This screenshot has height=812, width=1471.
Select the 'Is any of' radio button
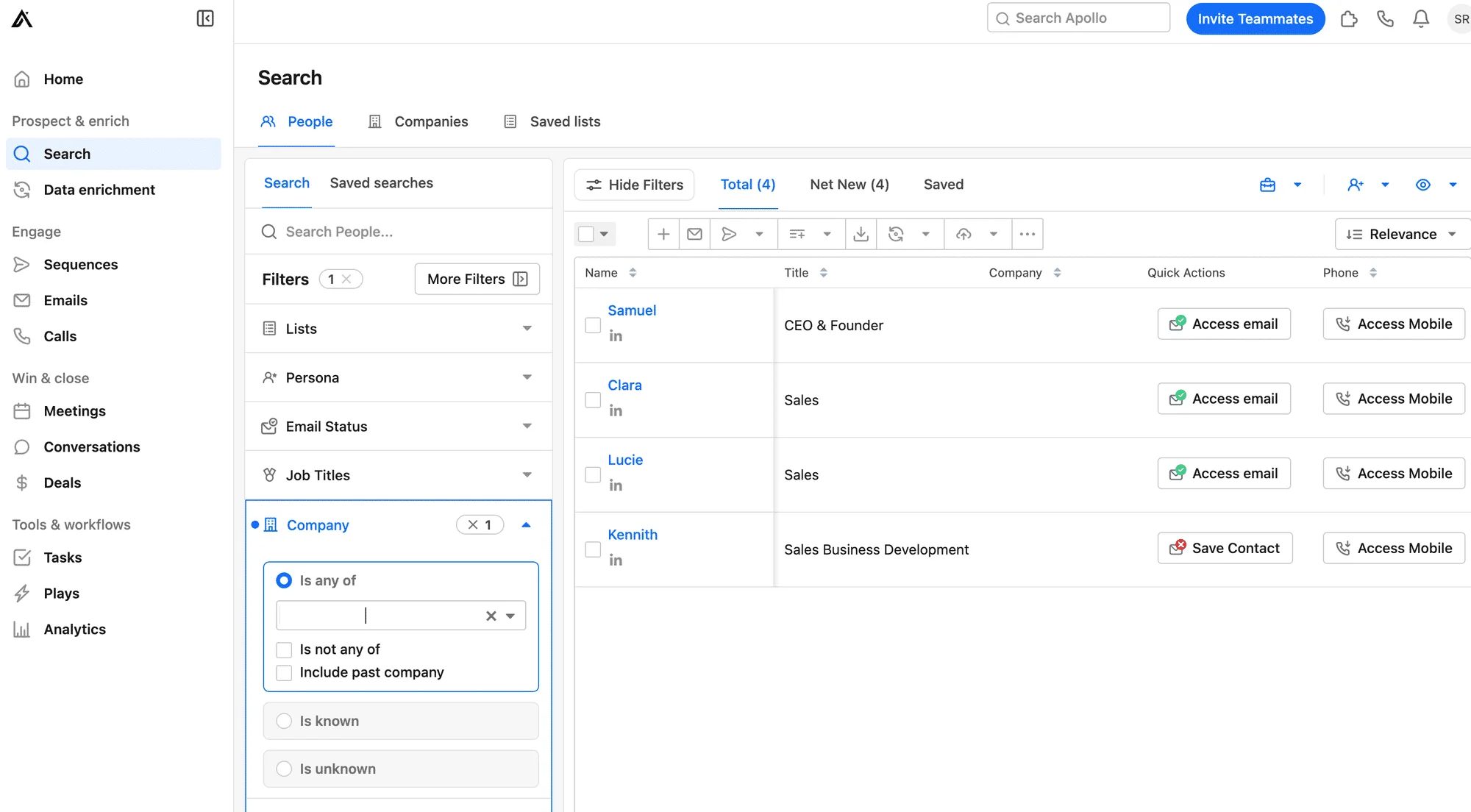pos(284,580)
